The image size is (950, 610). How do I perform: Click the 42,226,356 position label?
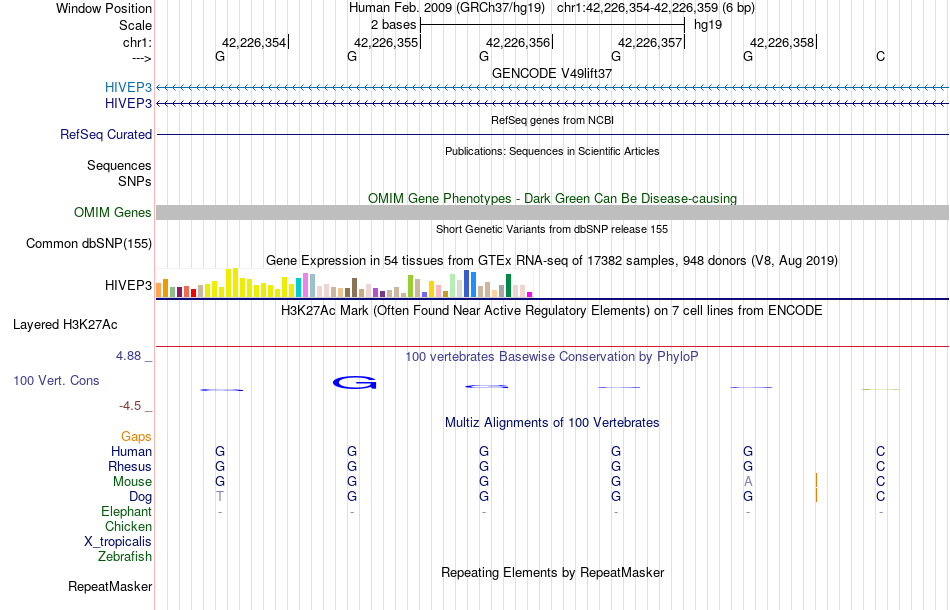518,42
